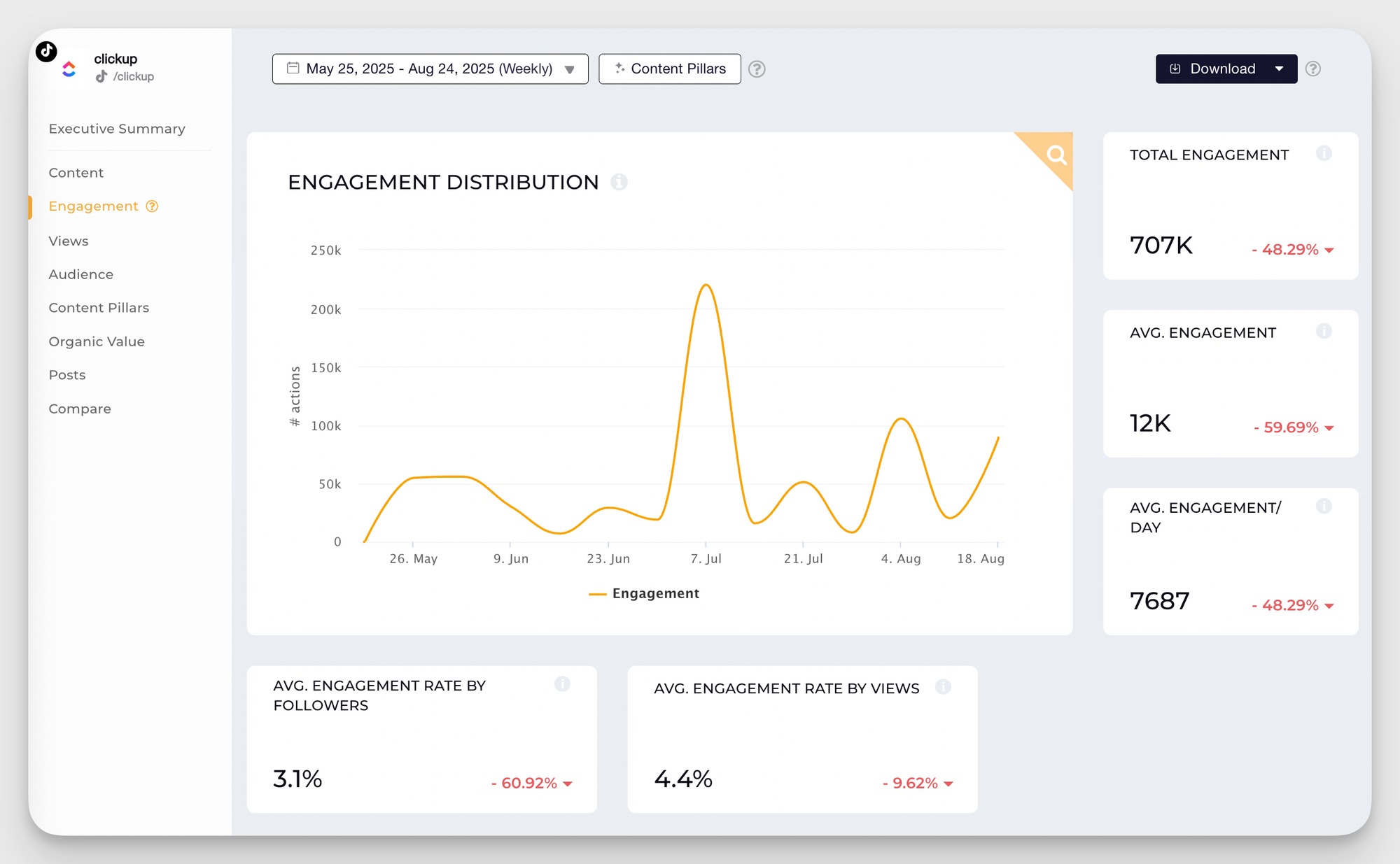This screenshot has height=864, width=1400.
Task: Click the Content Pillars filter button
Action: (670, 69)
